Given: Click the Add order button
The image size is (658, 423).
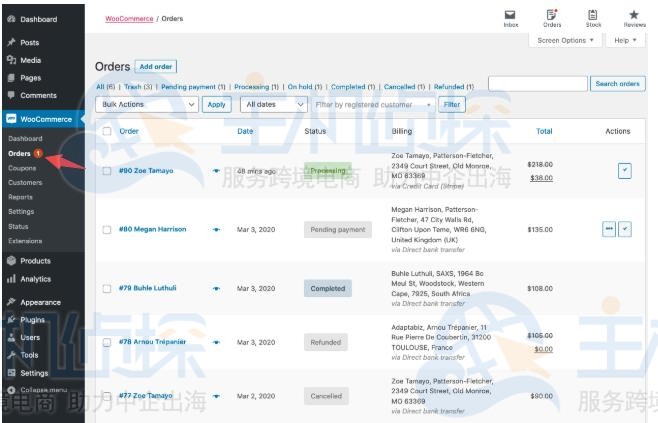Looking at the screenshot, I should point(156,67).
